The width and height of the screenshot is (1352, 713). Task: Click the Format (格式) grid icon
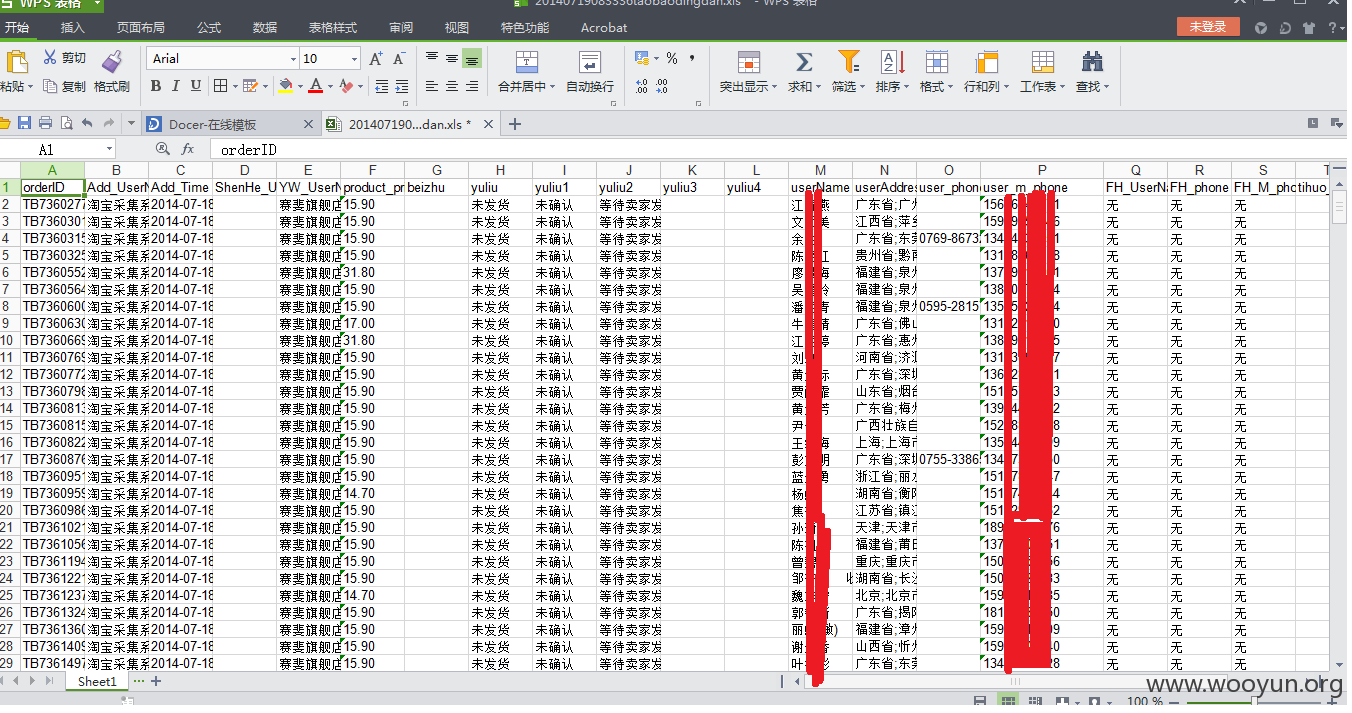tap(936, 62)
